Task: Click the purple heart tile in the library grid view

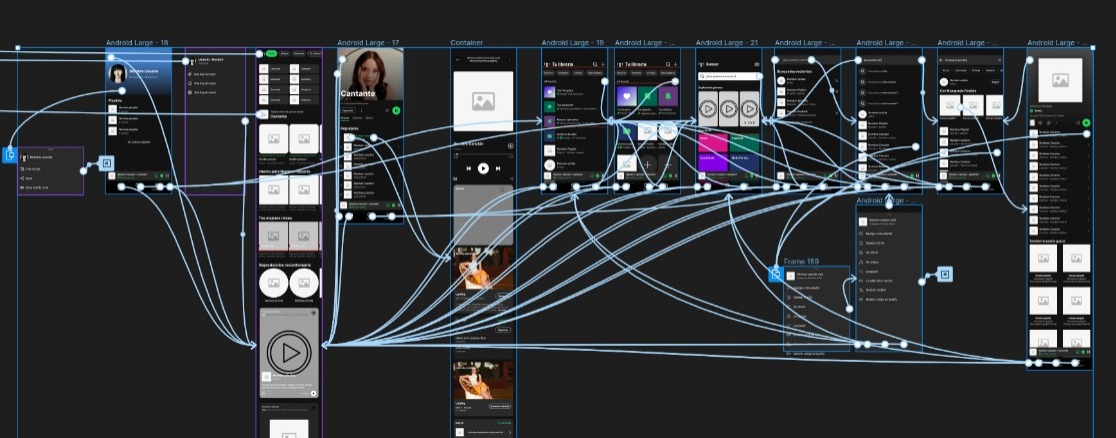Action: pos(626,97)
